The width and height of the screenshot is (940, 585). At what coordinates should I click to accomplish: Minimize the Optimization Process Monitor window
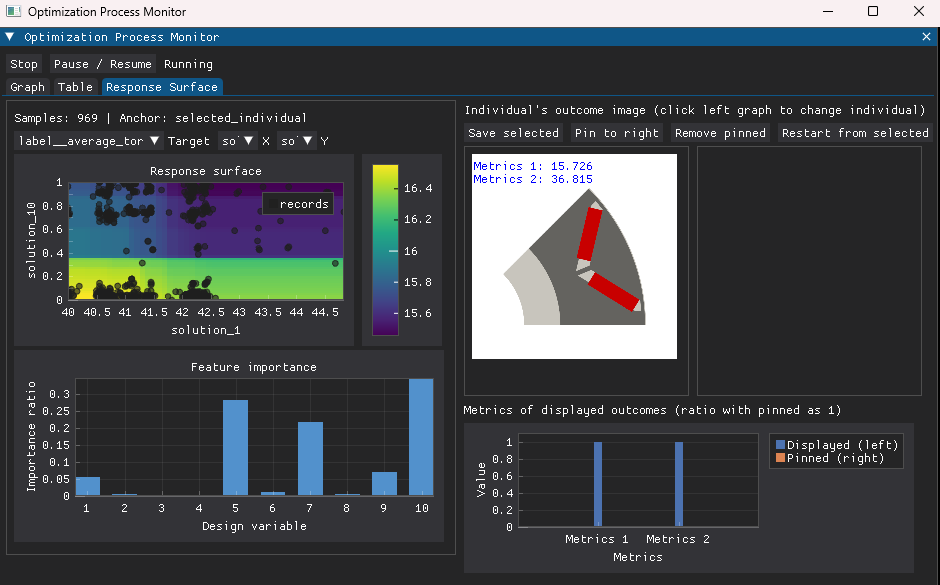coord(828,11)
